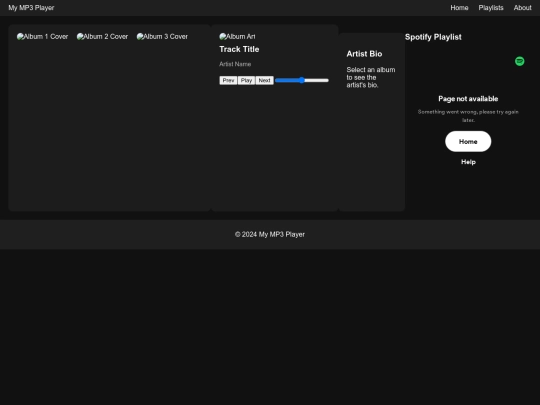Click the © 2024 My MP3 Player footer text

tap(270, 235)
